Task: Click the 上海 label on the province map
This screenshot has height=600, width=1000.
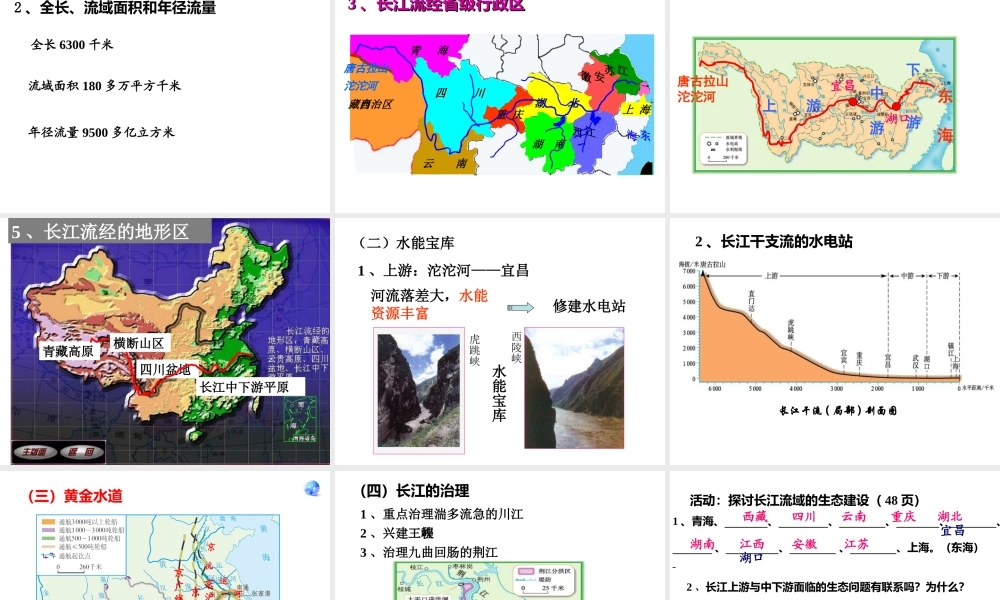Action: point(637,109)
